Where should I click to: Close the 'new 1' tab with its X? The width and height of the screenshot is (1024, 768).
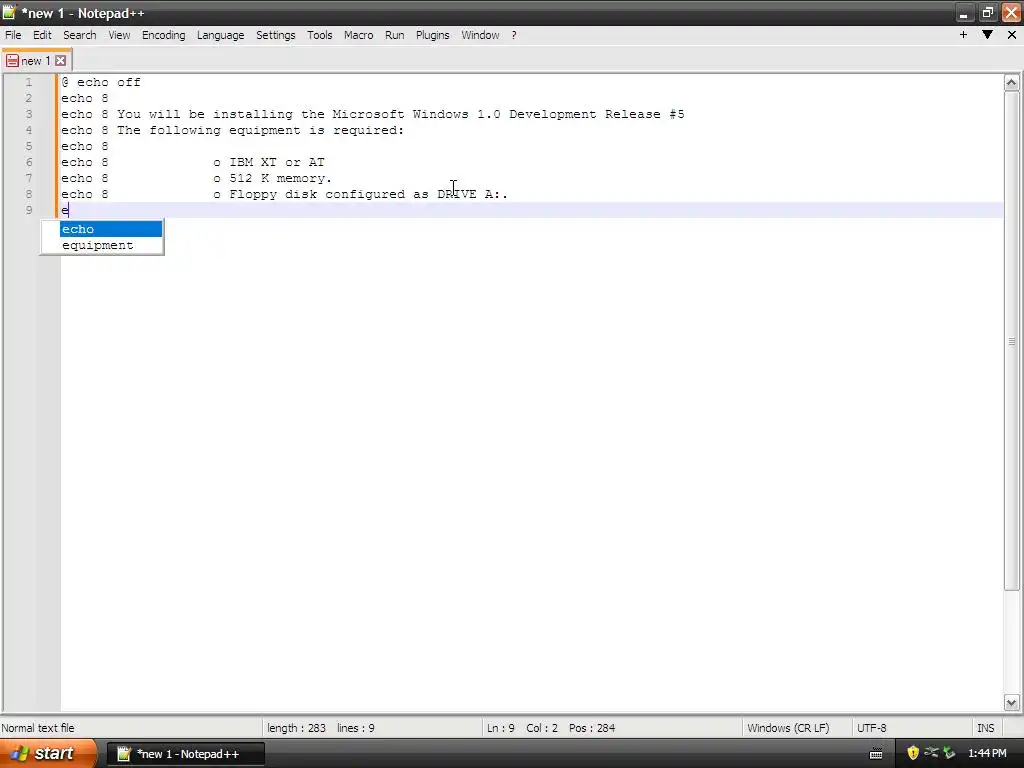60,61
